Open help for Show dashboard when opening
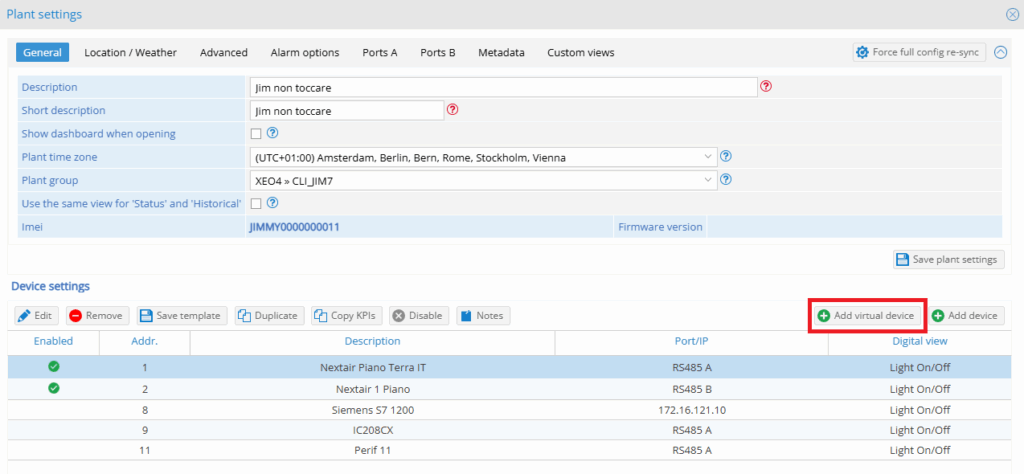Image resolution: width=1024 pixels, height=474 pixels. [x=273, y=133]
